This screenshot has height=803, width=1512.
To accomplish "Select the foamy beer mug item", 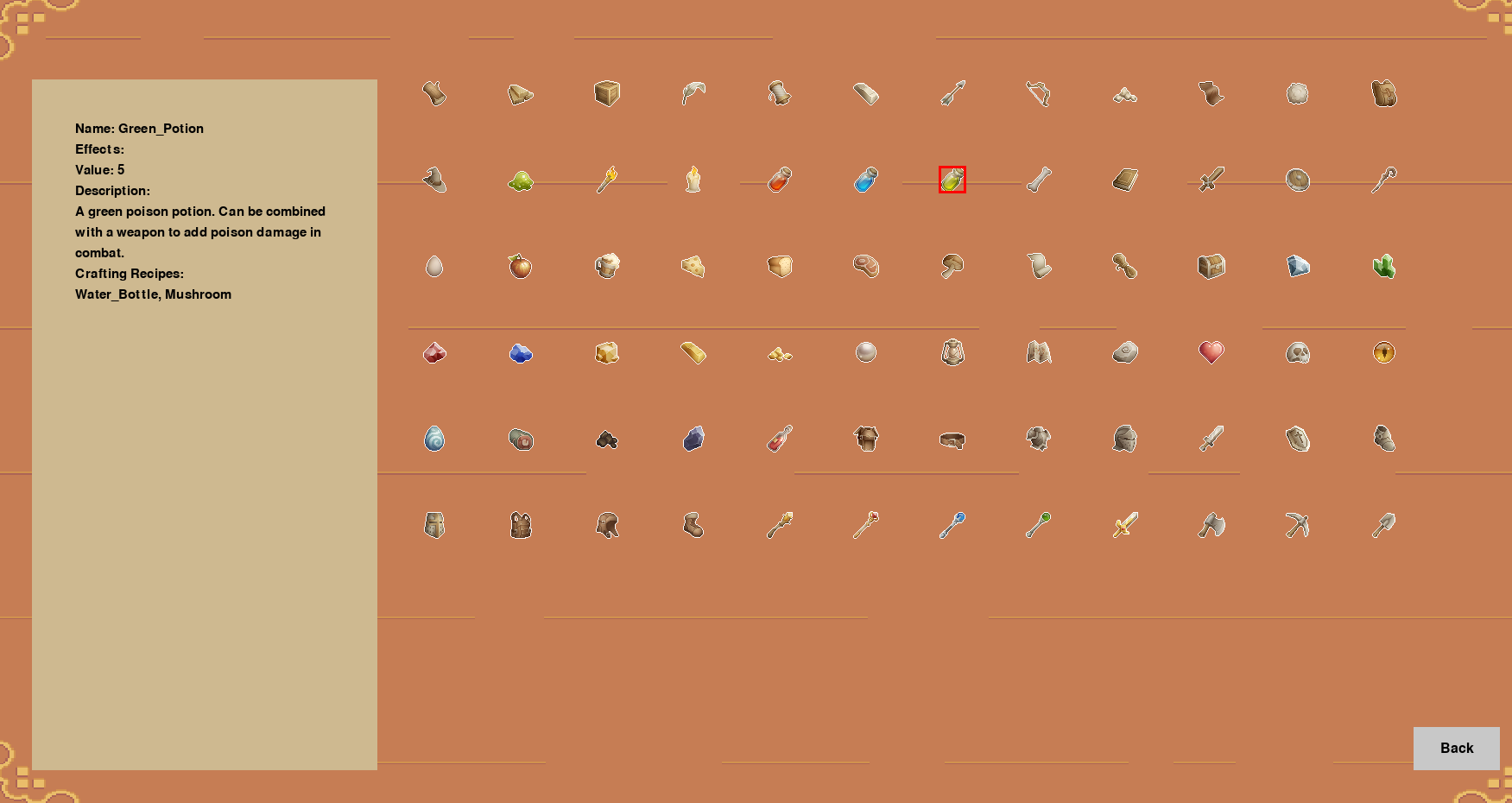I will coord(607,266).
